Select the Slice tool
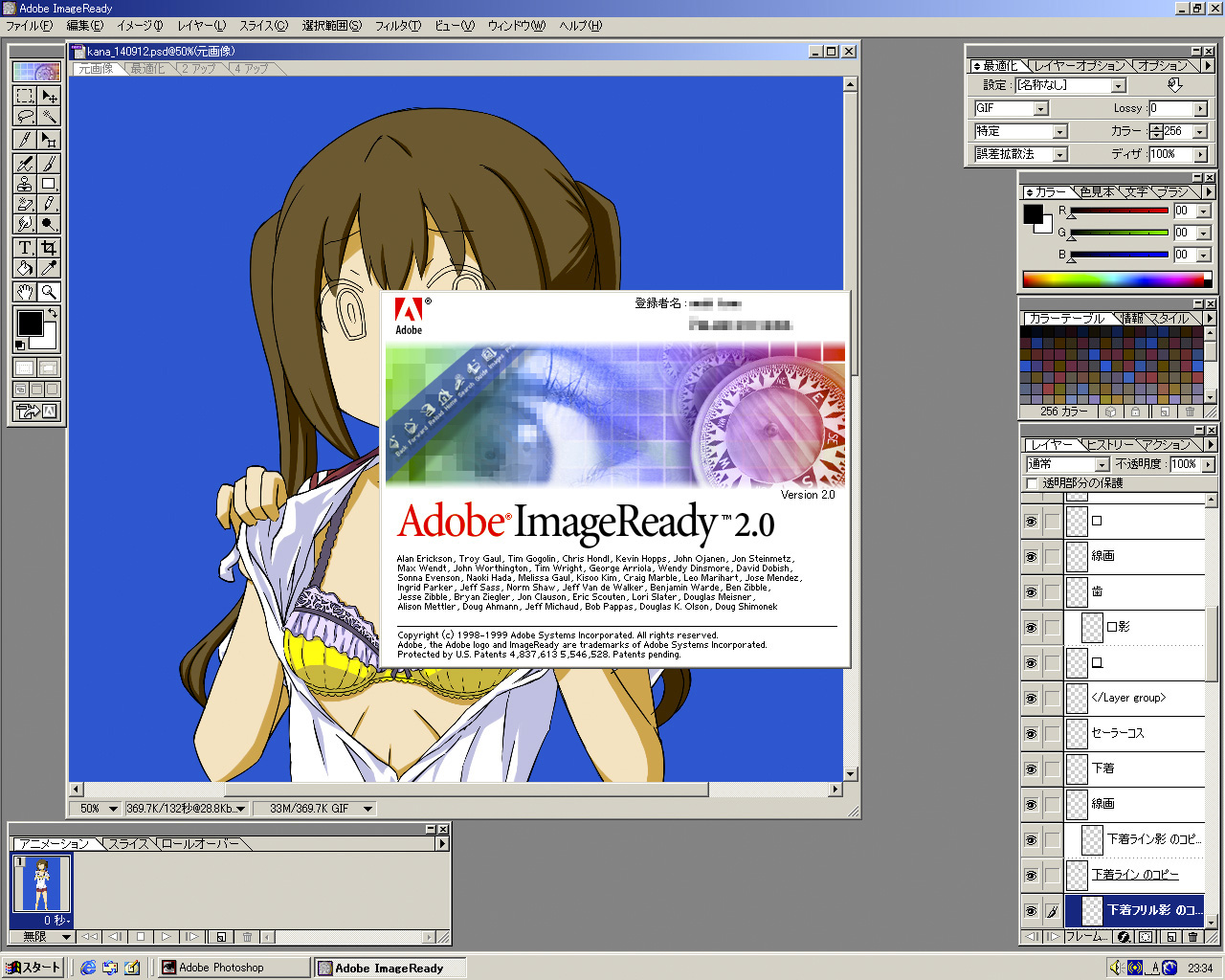Viewport: 1225px width, 980px height. tap(25, 140)
